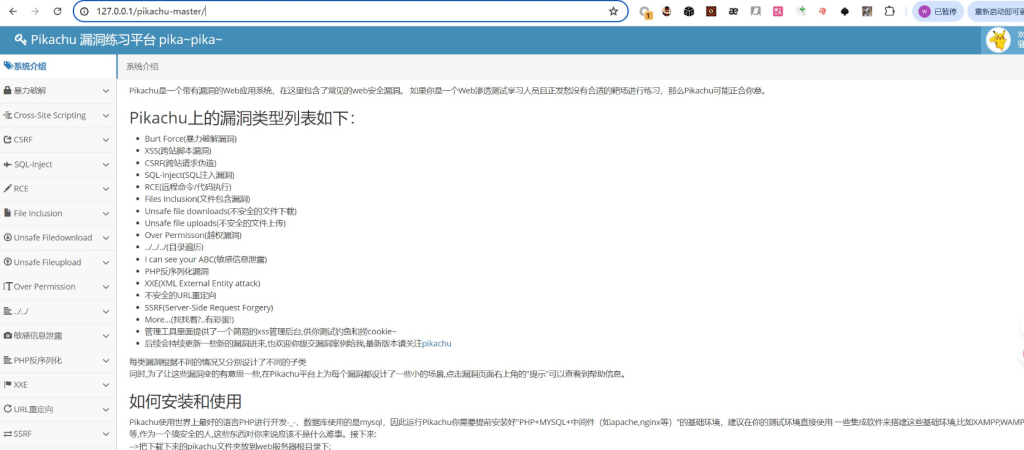This screenshot has width=1024, height=450.
Task: Click the 系统介绍 breadcrumb label
Action: pyautogui.click(x=142, y=67)
